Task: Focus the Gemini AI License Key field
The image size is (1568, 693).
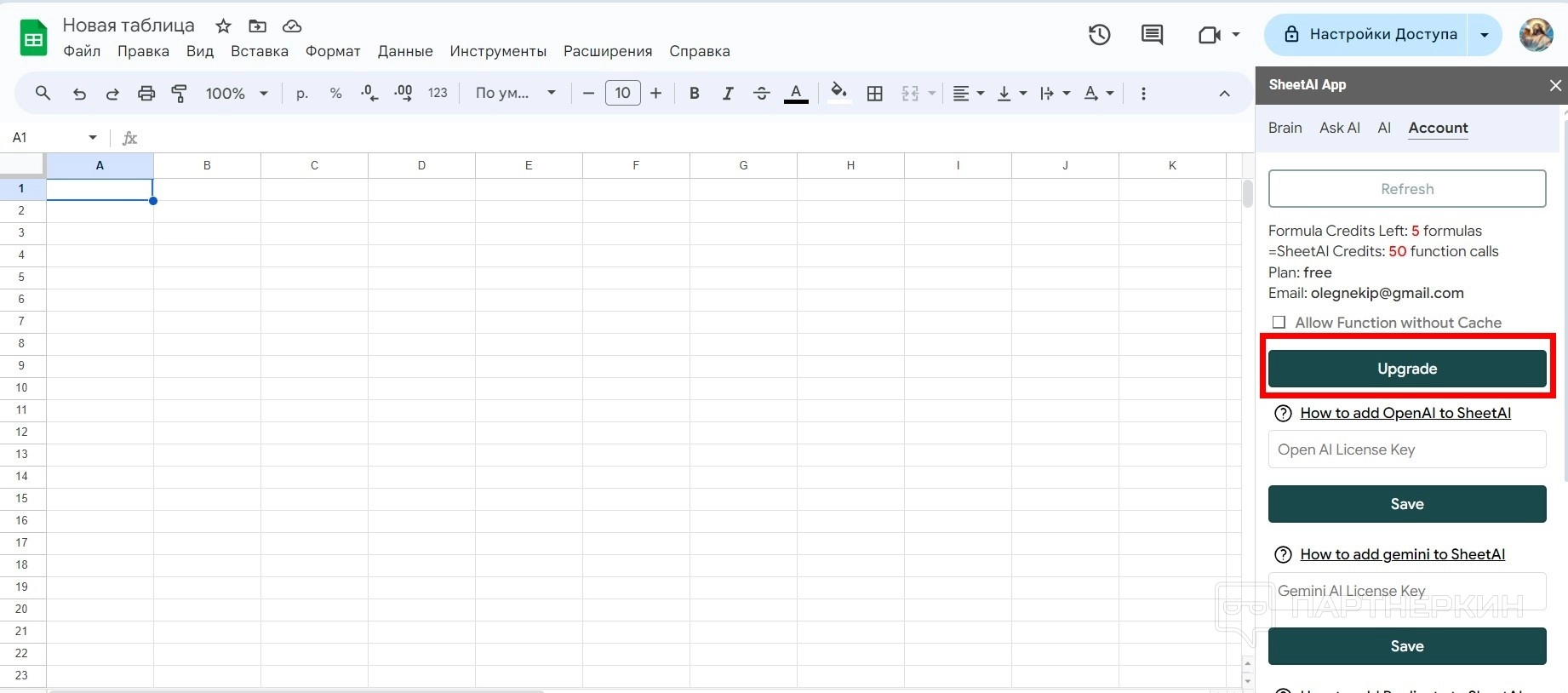Action: pyautogui.click(x=1407, y=591)
